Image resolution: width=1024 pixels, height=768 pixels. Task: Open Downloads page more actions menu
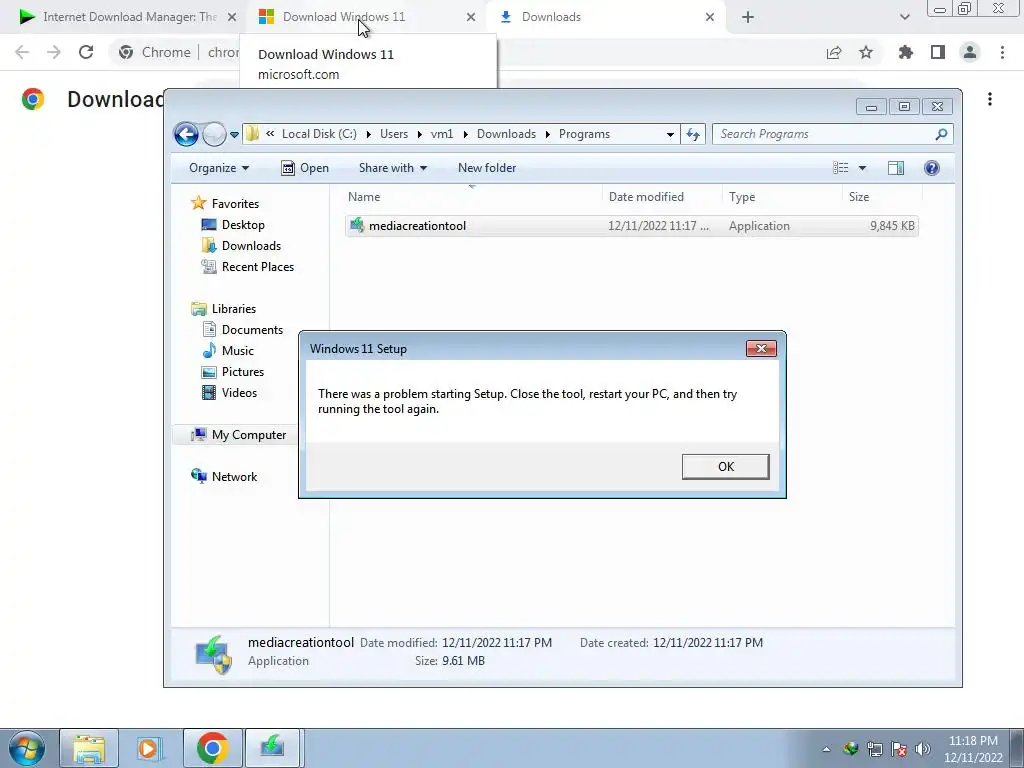point(990,99)
